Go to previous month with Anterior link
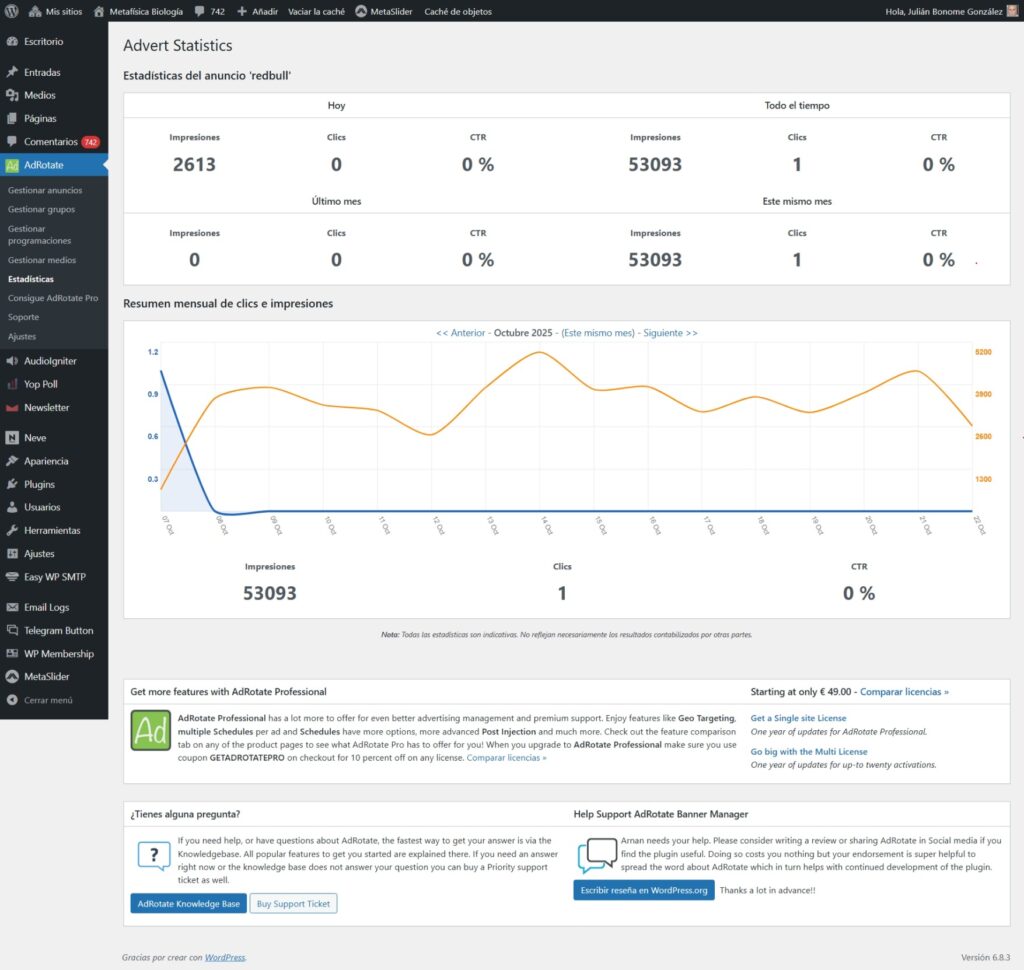The height and width of the screenshot is (970, 1024). click(461, 333)
